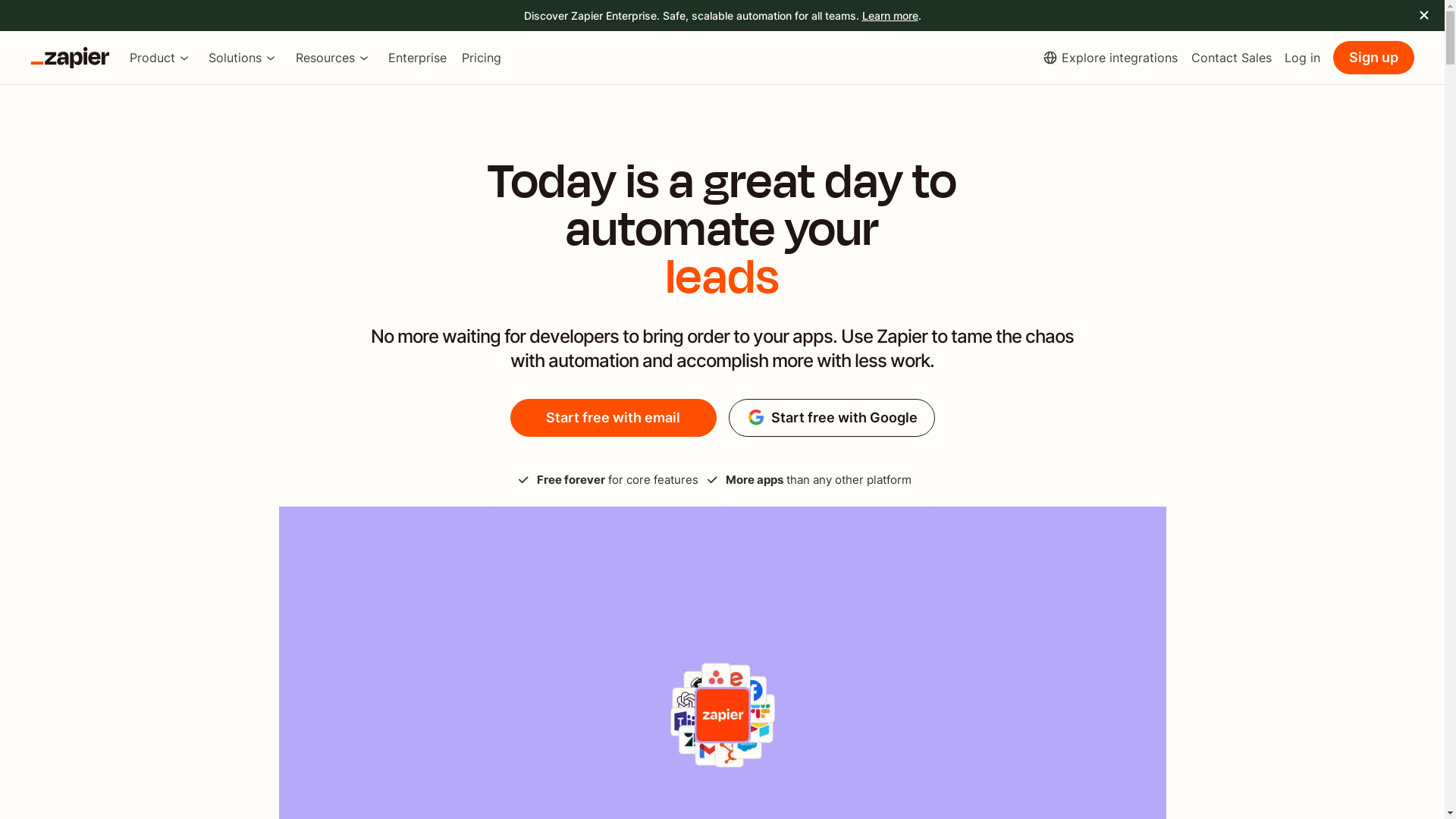Click the Enterprise menu item in navigation
Viewport: 1456px width, 819px height.
coord(417,57)
